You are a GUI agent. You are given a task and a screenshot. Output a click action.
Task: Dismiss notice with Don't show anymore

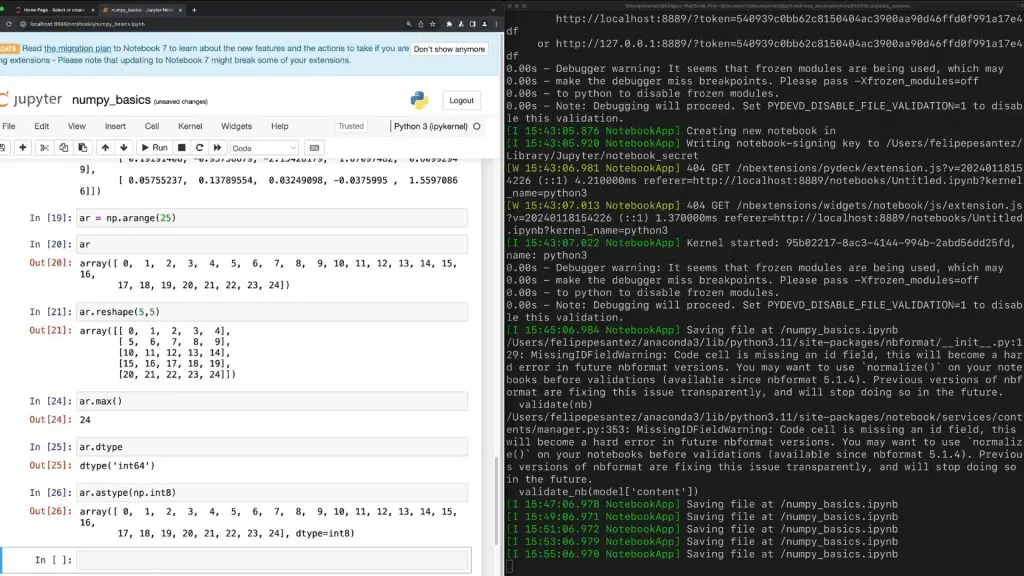point(447,48)
